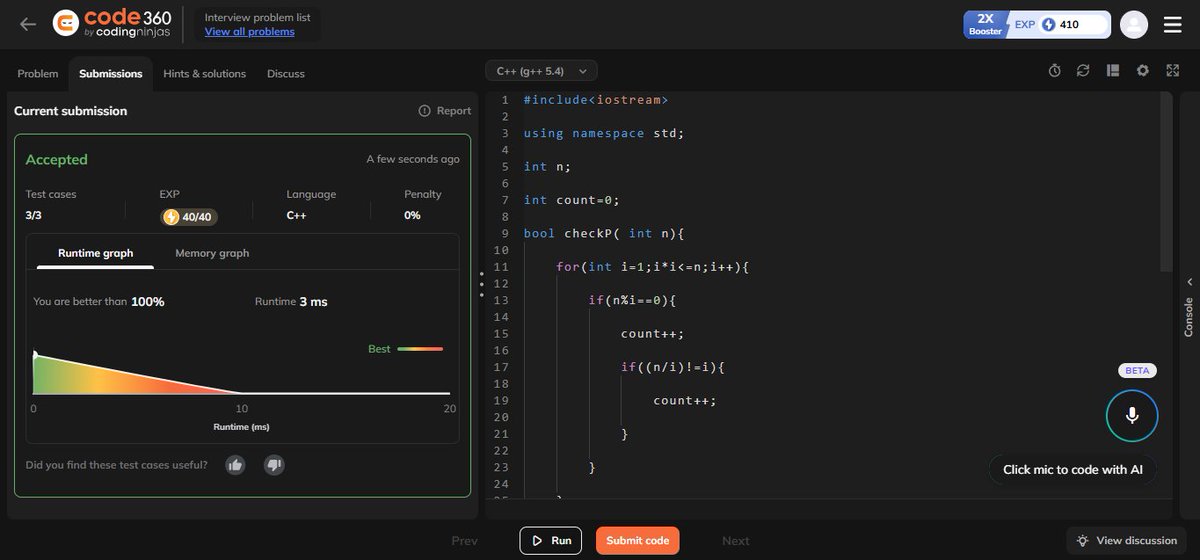Click the Run button
This screenshot has height=560, width=1200.
(x=551, y=541)
